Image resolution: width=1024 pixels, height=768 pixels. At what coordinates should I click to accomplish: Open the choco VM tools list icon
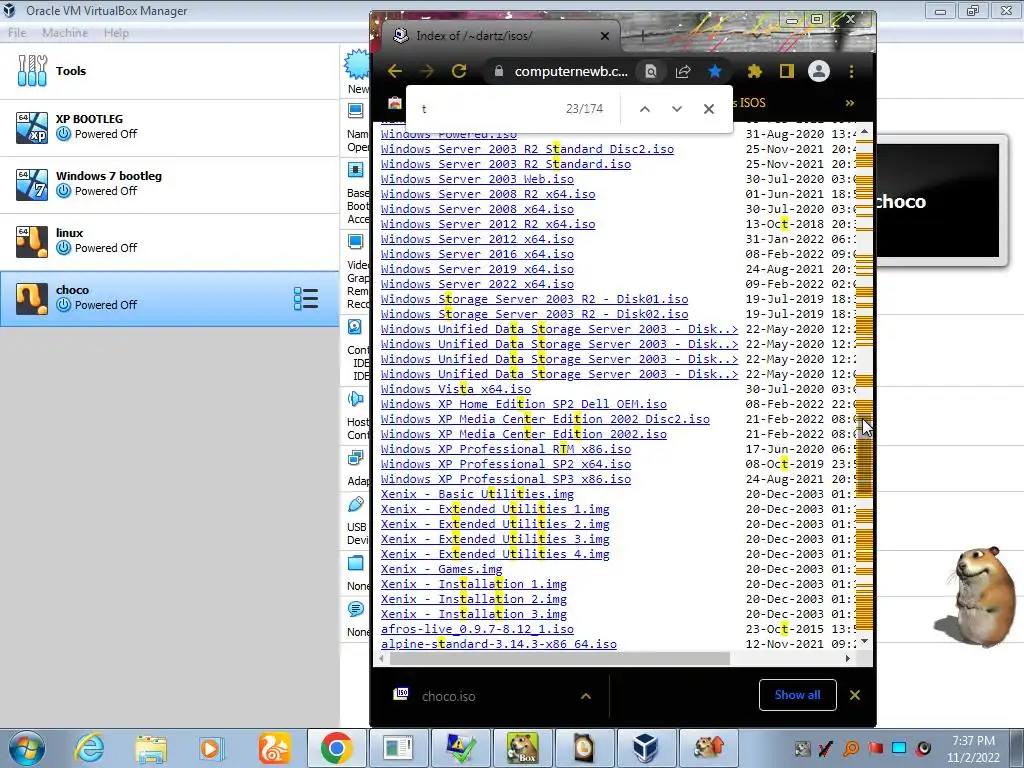click(x=306, y=298)
